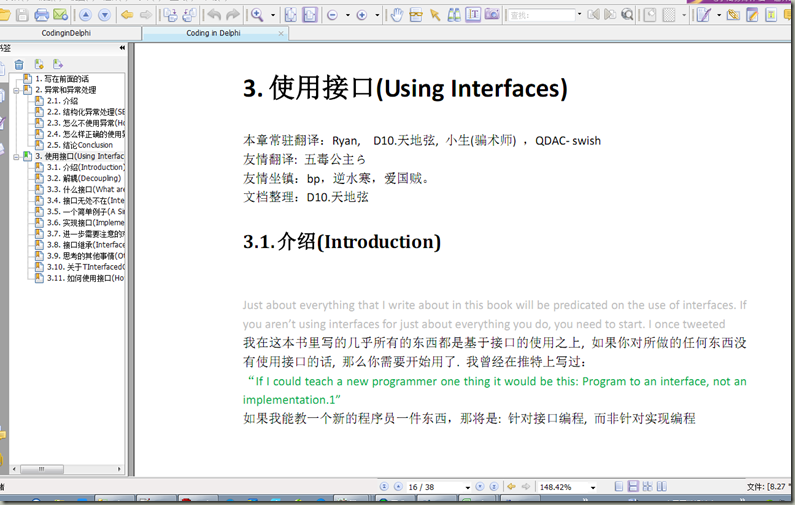
Task: Open the page number dropdown arrow
Action: coord(467,488)
